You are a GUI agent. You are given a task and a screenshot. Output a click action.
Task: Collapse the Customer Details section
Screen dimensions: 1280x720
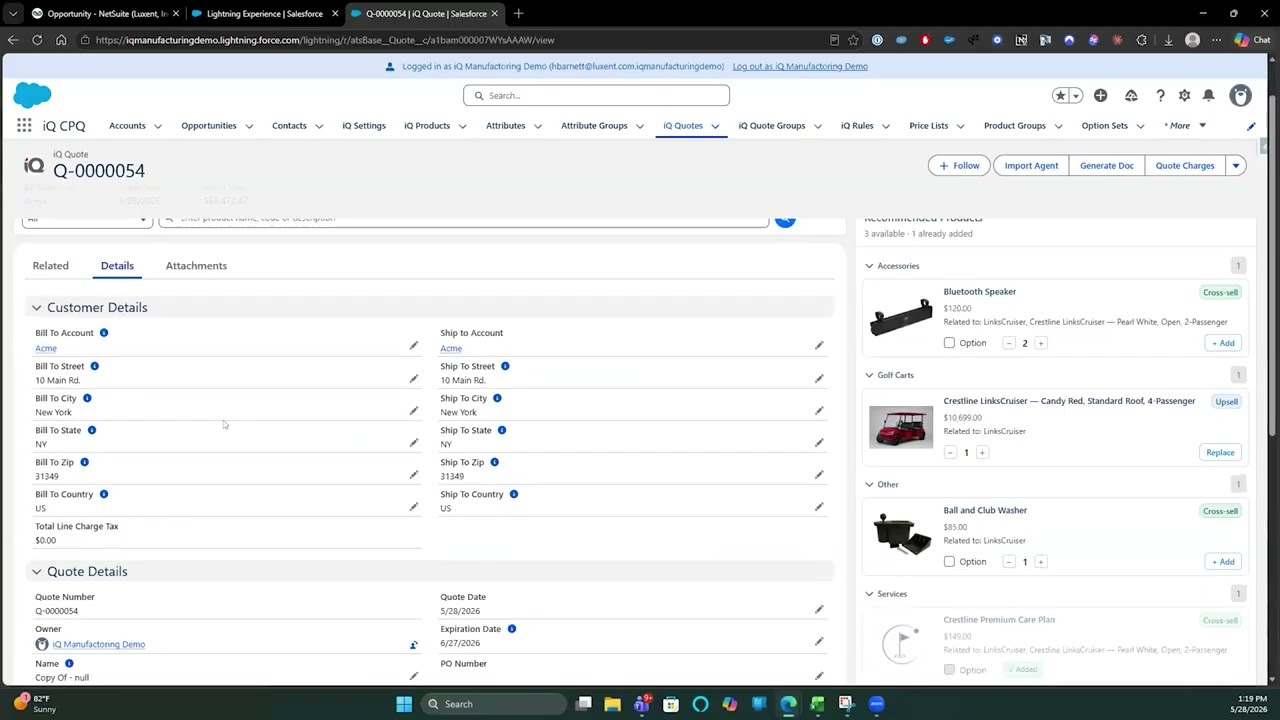click(37, 308)
